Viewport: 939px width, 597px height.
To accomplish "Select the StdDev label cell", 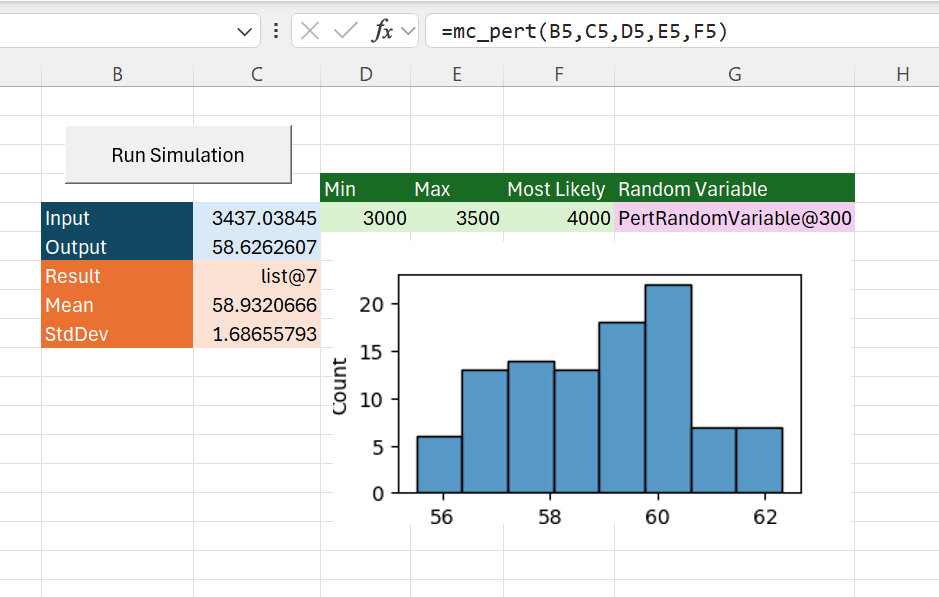I will [117, 333].
